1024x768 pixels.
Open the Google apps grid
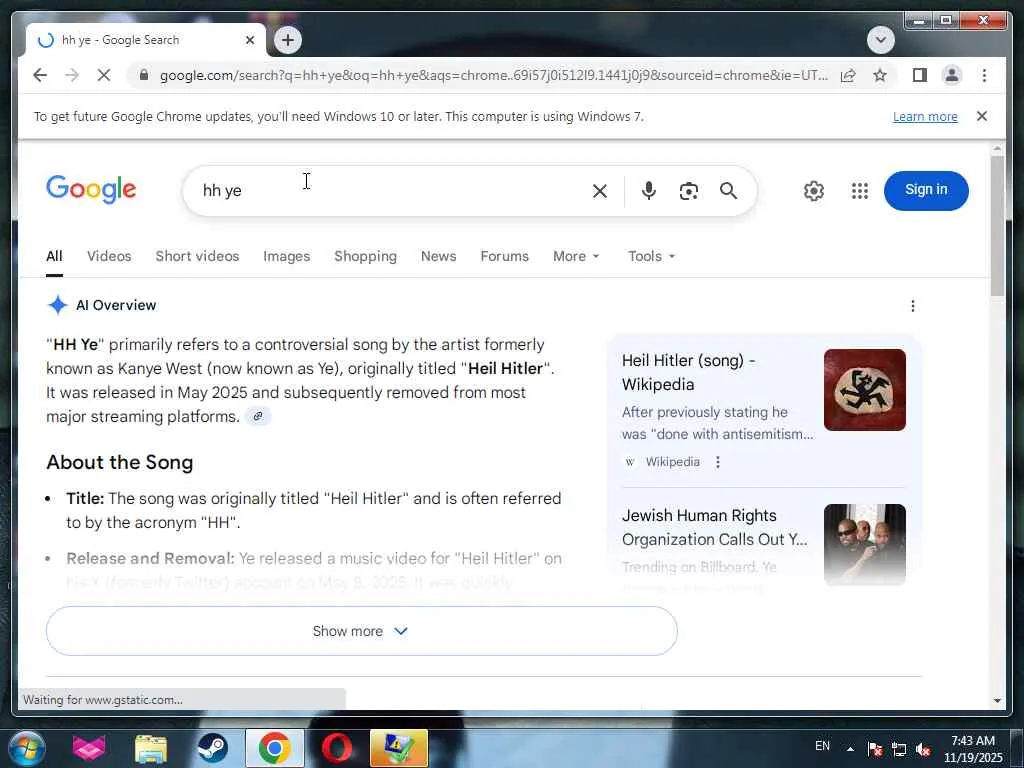click(860, 191)
